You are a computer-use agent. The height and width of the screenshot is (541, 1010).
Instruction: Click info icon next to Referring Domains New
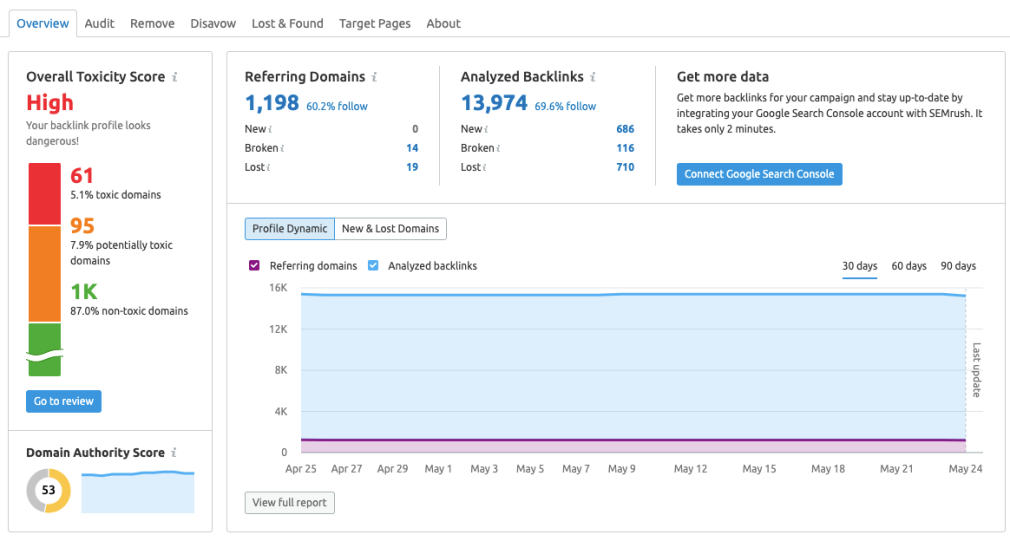271,129
